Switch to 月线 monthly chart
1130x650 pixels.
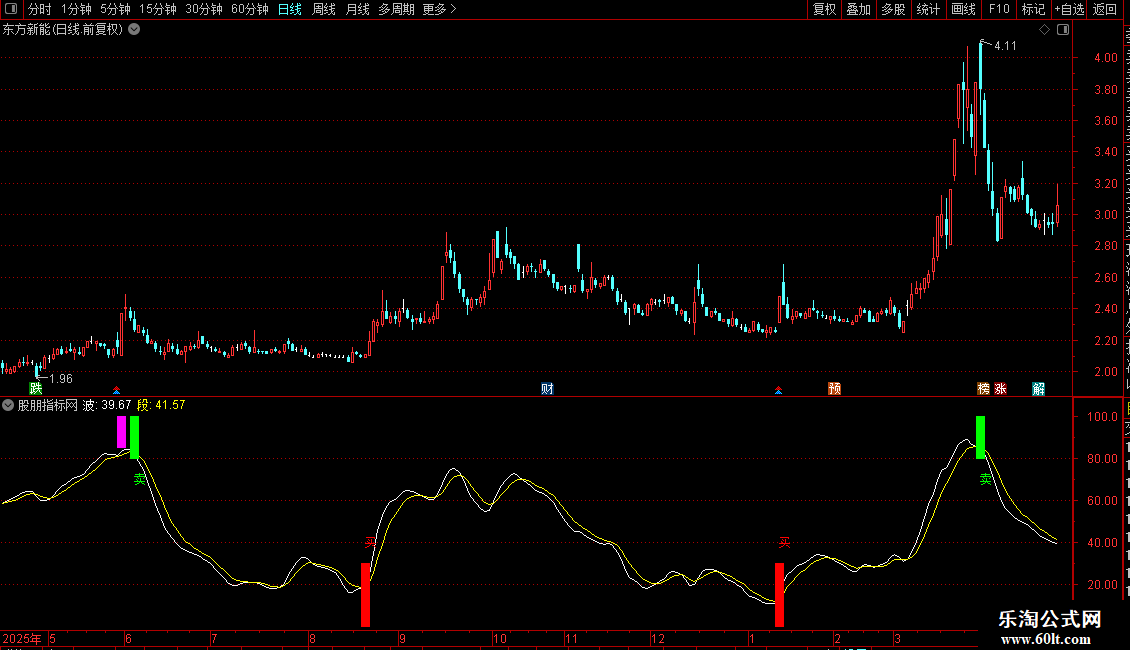pyautogui.click(x=357, y=9)
